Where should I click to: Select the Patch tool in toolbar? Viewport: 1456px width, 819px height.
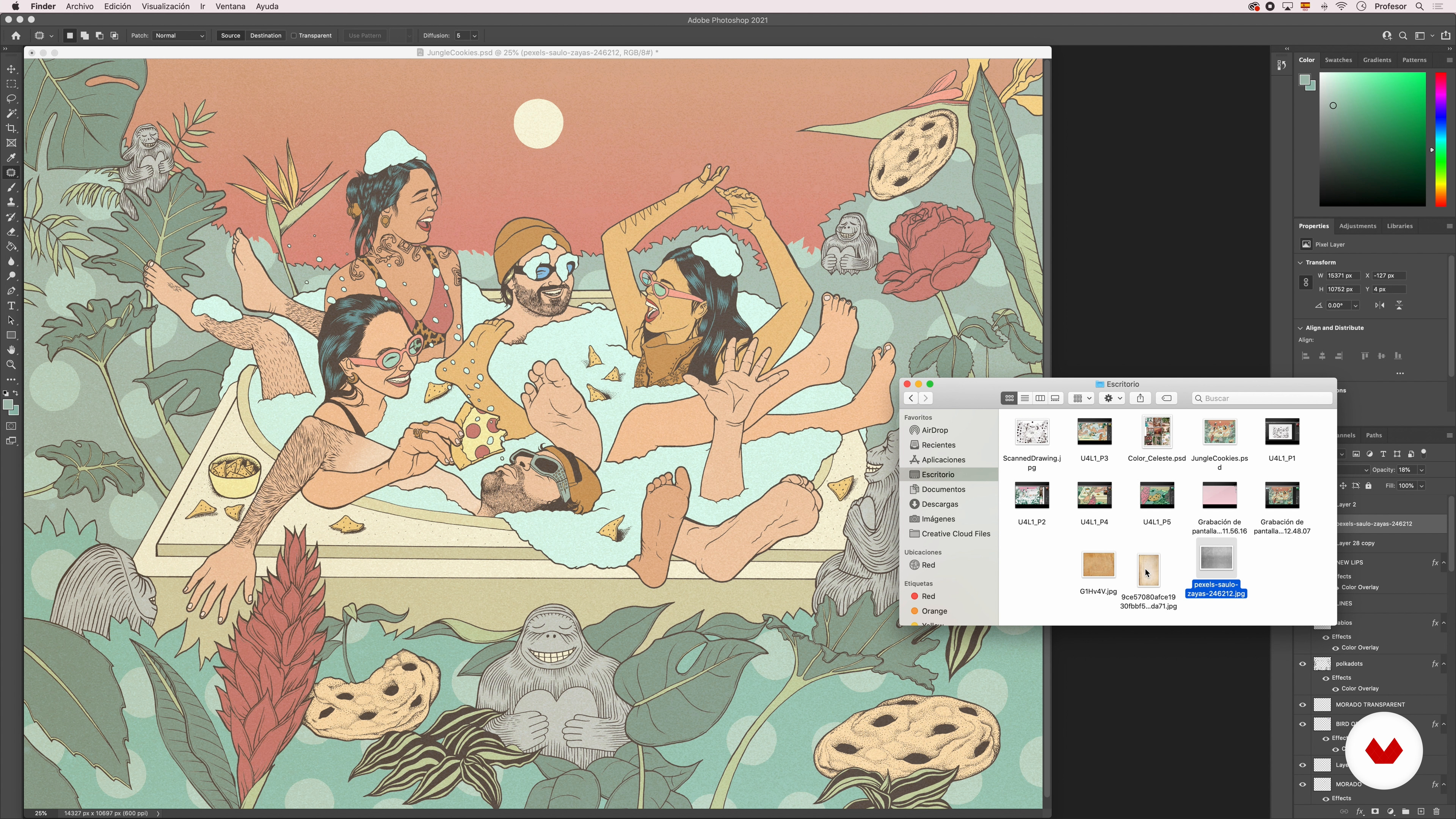[x=11, y=173]
